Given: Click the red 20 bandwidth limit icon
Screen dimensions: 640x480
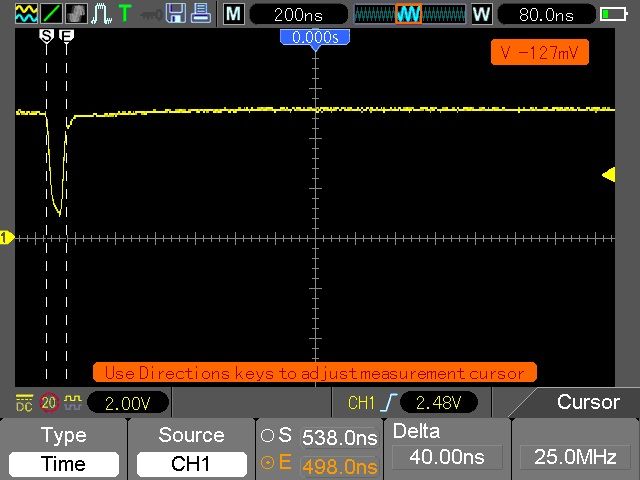Looking at the screenshot, I should [x=49, y=402].
